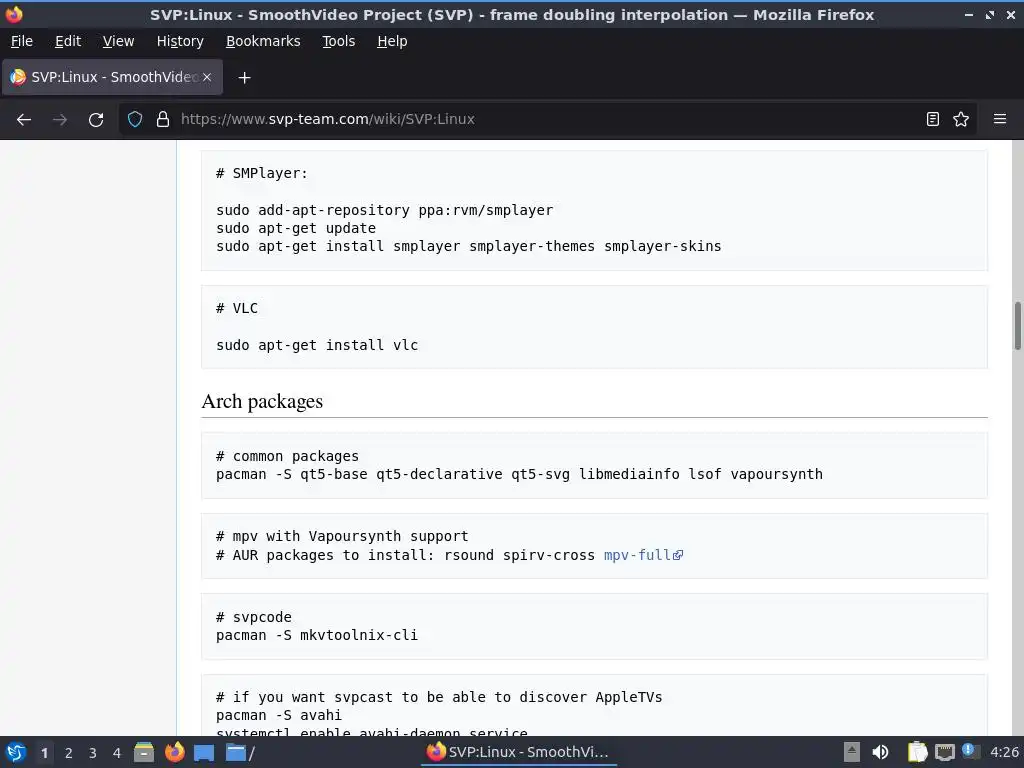
Task: Click the "# common packages" comment line
Action: point(287,456)
